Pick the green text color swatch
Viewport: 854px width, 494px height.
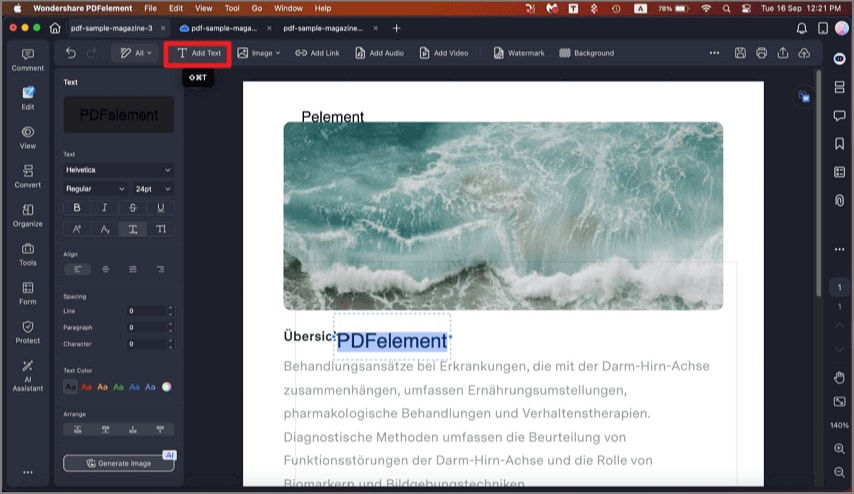click(x=118, y=387)
